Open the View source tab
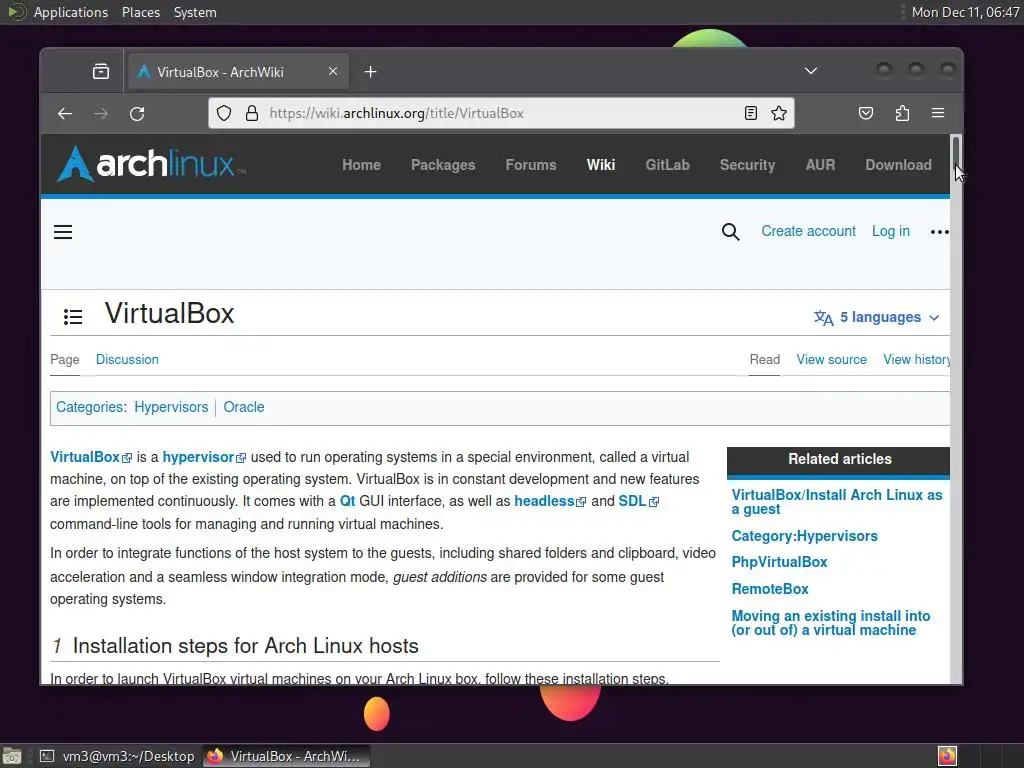The width and height of the screenshot is (1024, 768). click(831, 359)
